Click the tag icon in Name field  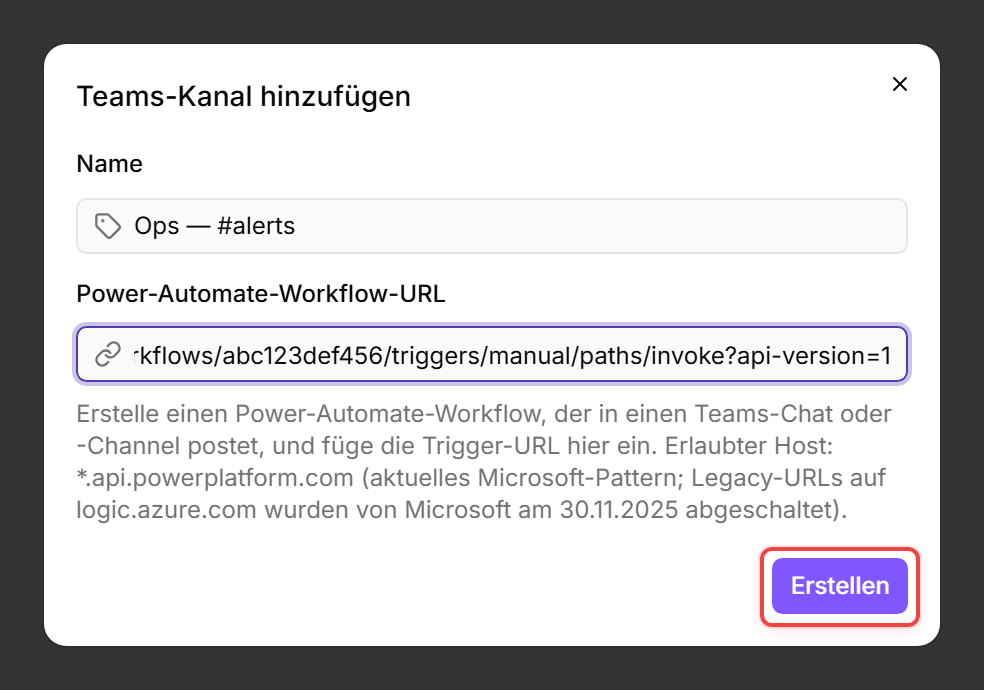tap(108, 226)
